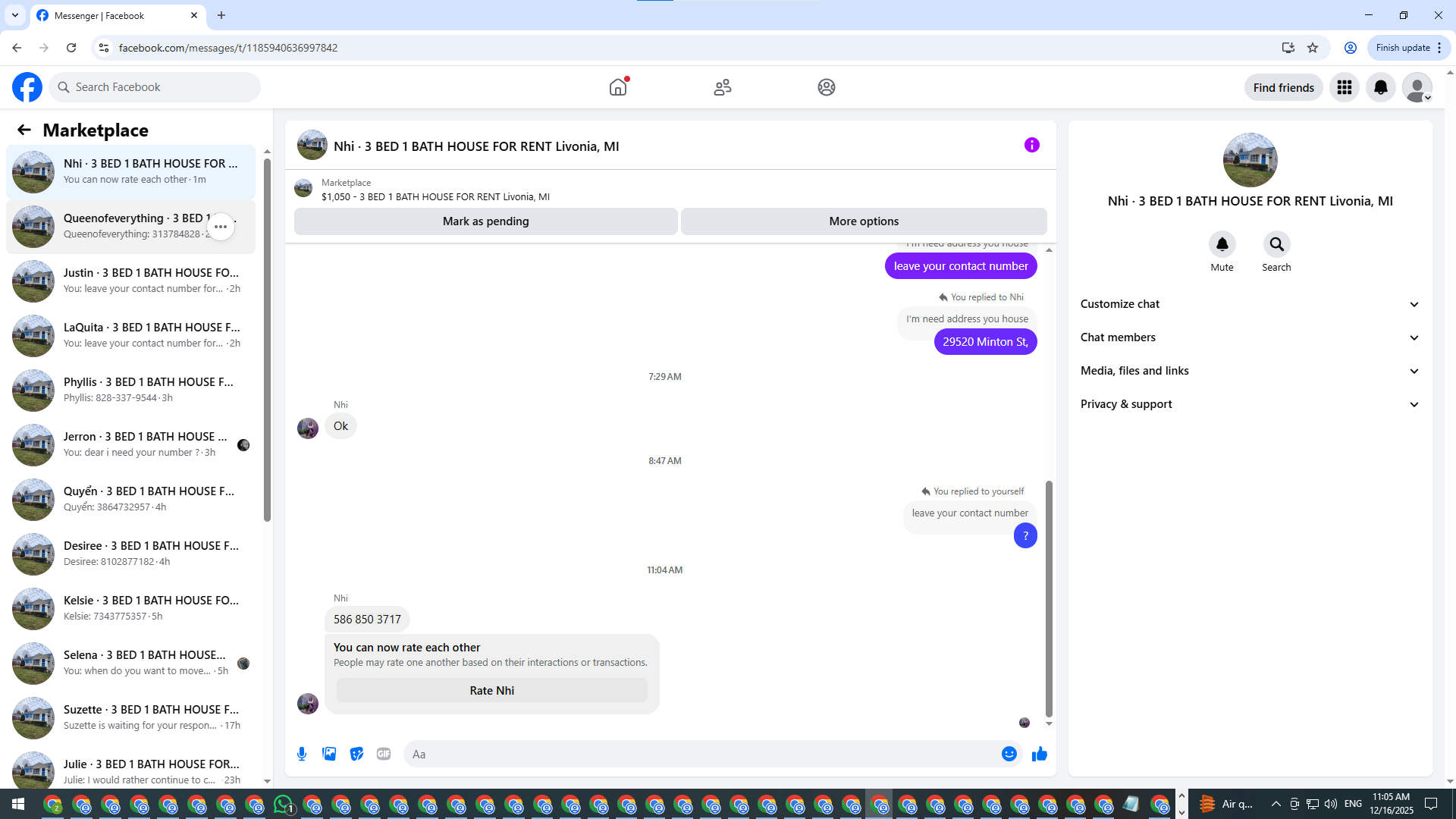Open a new browser tab

click(221, 15)
